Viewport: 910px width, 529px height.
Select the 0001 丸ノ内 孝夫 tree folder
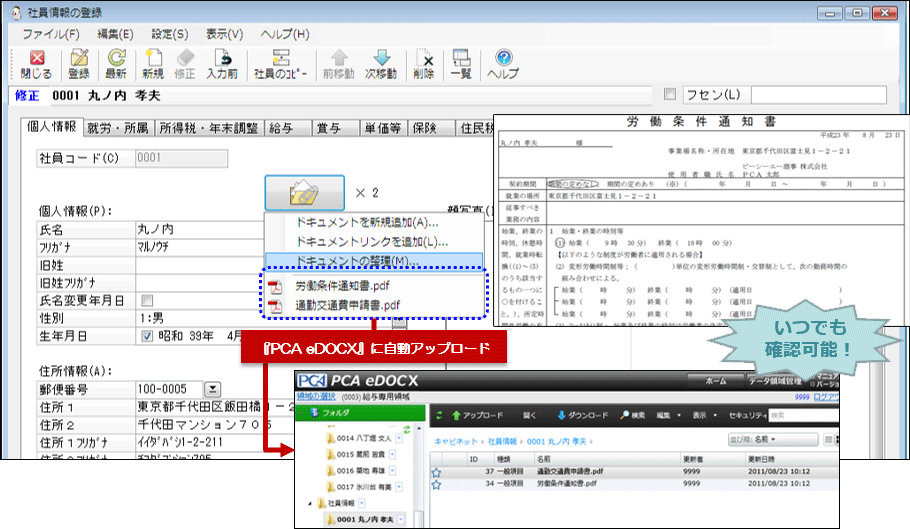click(x=365, y=519)
